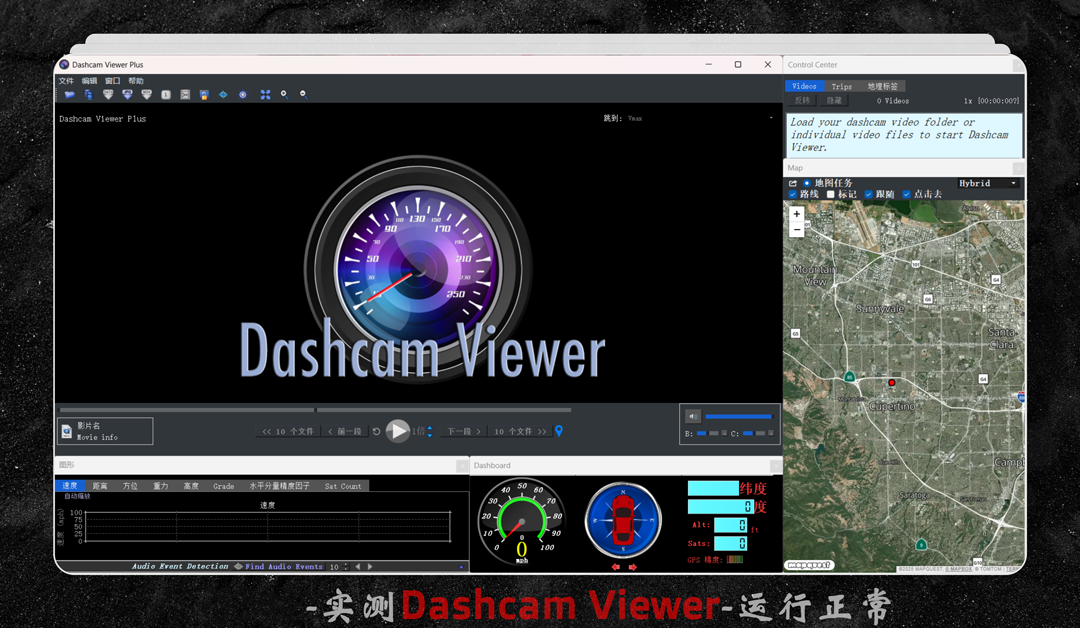This screenshot has height=628, width=1080.
Task: Click the '<< 10 个文件' back button
Action: pyautogui.click(x=287, y=431)
